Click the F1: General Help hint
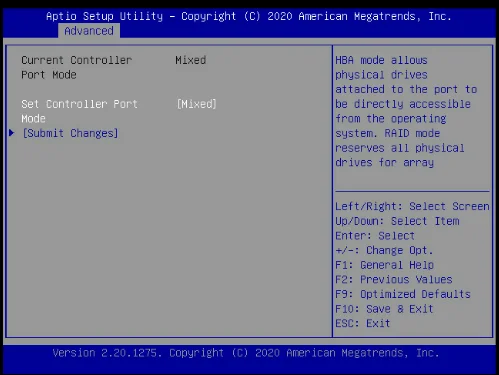The width and height of the screenshot is (499, 375). [384, 265]
